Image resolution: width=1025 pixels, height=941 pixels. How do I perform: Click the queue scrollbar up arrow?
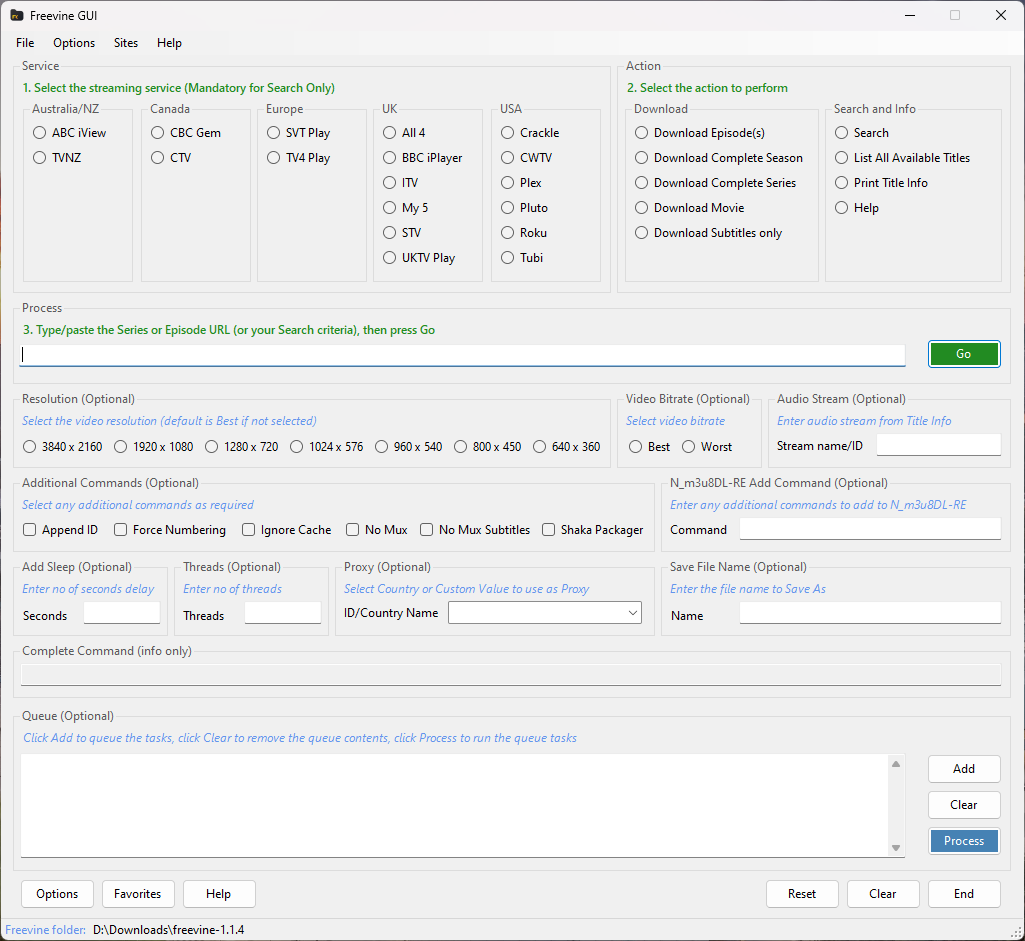click(x=896, y=765)
